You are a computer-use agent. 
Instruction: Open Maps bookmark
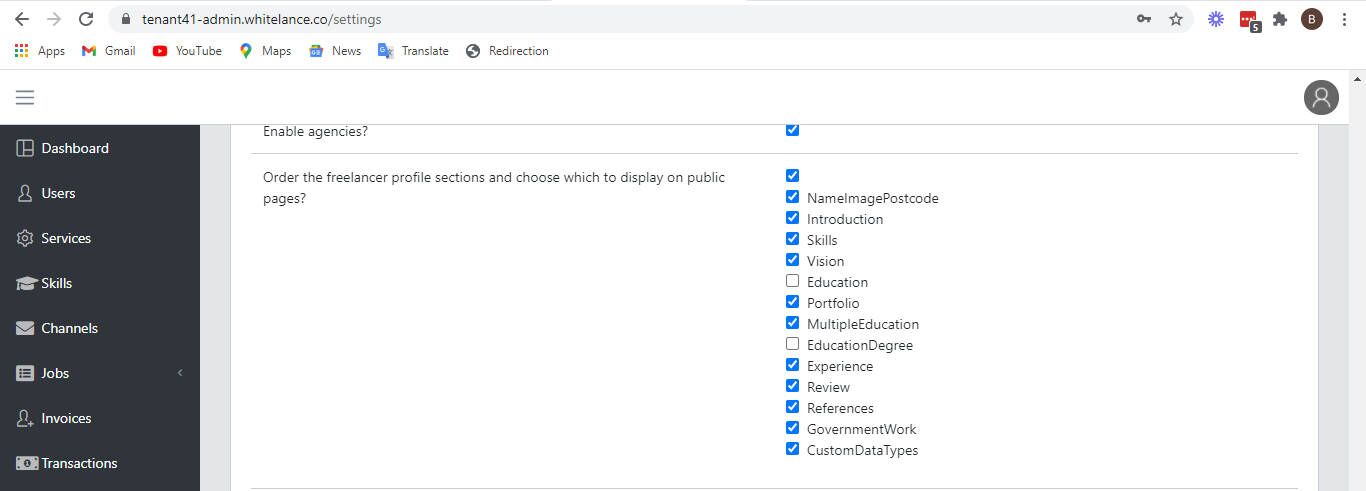[x=265, y=51]
